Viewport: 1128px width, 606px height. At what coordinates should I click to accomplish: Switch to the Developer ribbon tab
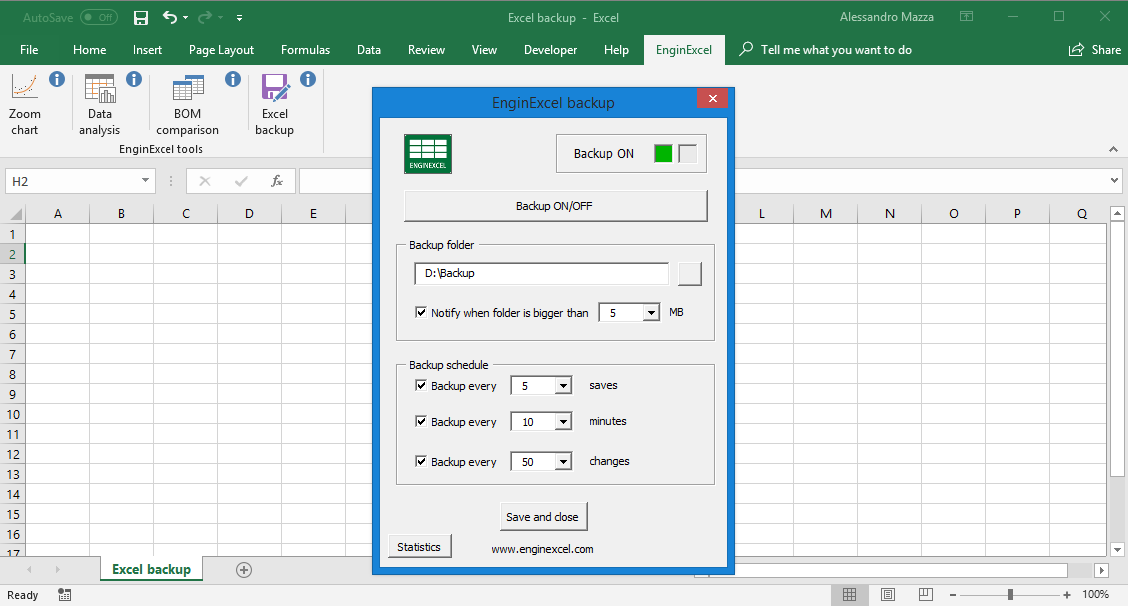pos(550,49)
